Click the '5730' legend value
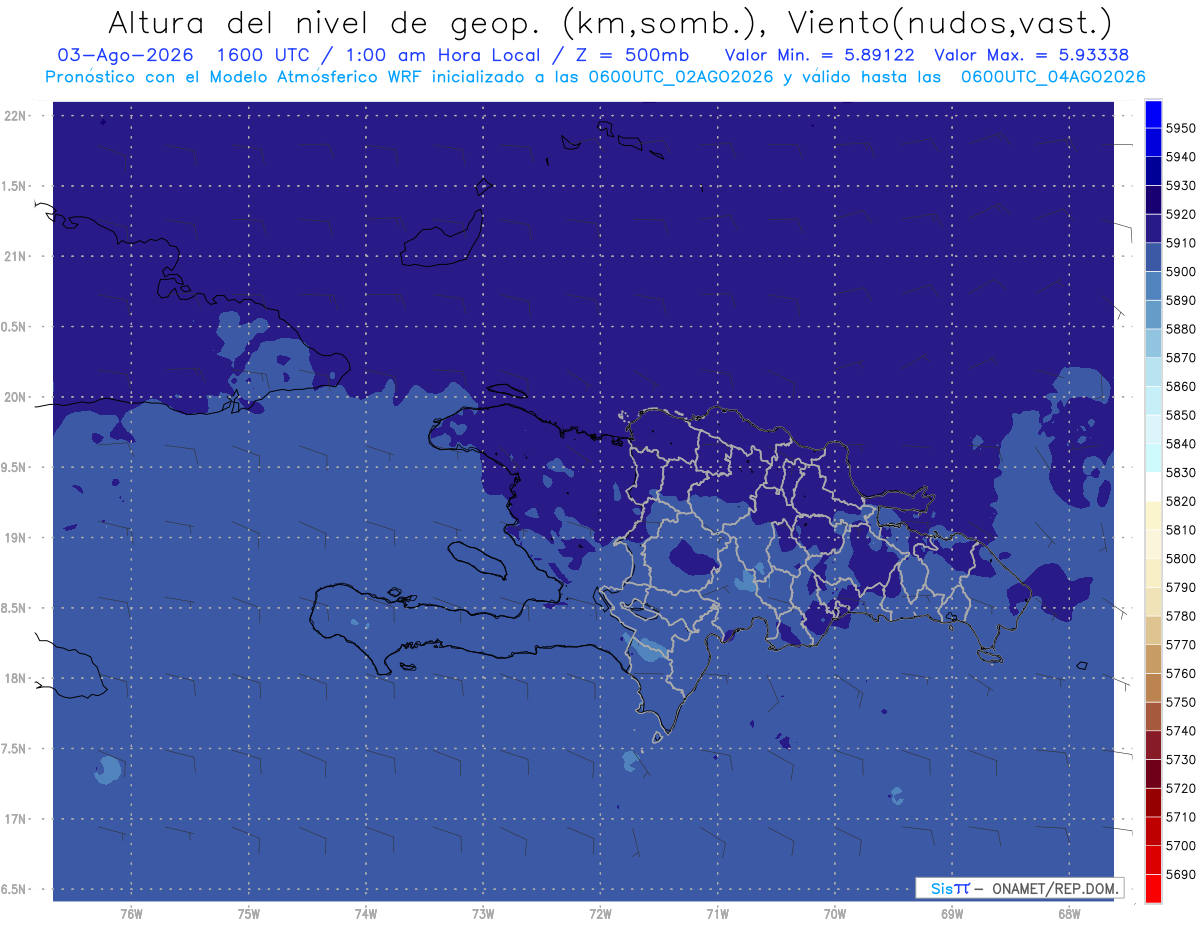Image resolution: width=1200 pixels, height=927 pixels. click(1181, 759)
